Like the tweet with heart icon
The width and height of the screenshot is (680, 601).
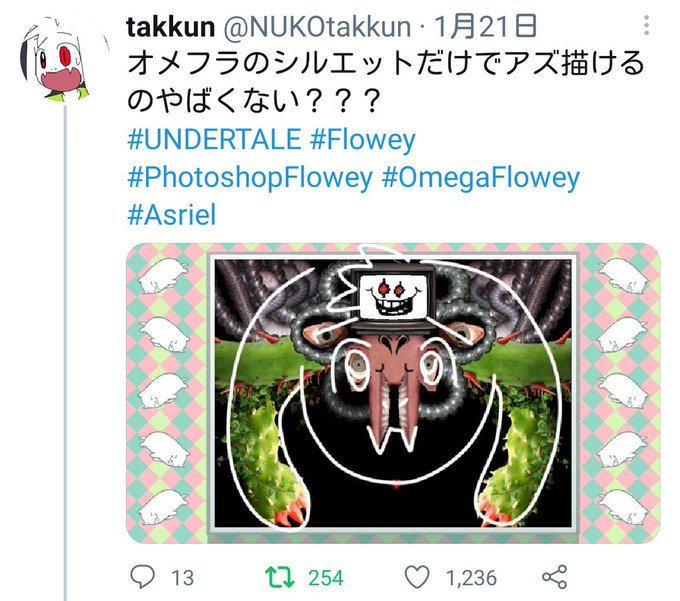click(x=417, y=577)
